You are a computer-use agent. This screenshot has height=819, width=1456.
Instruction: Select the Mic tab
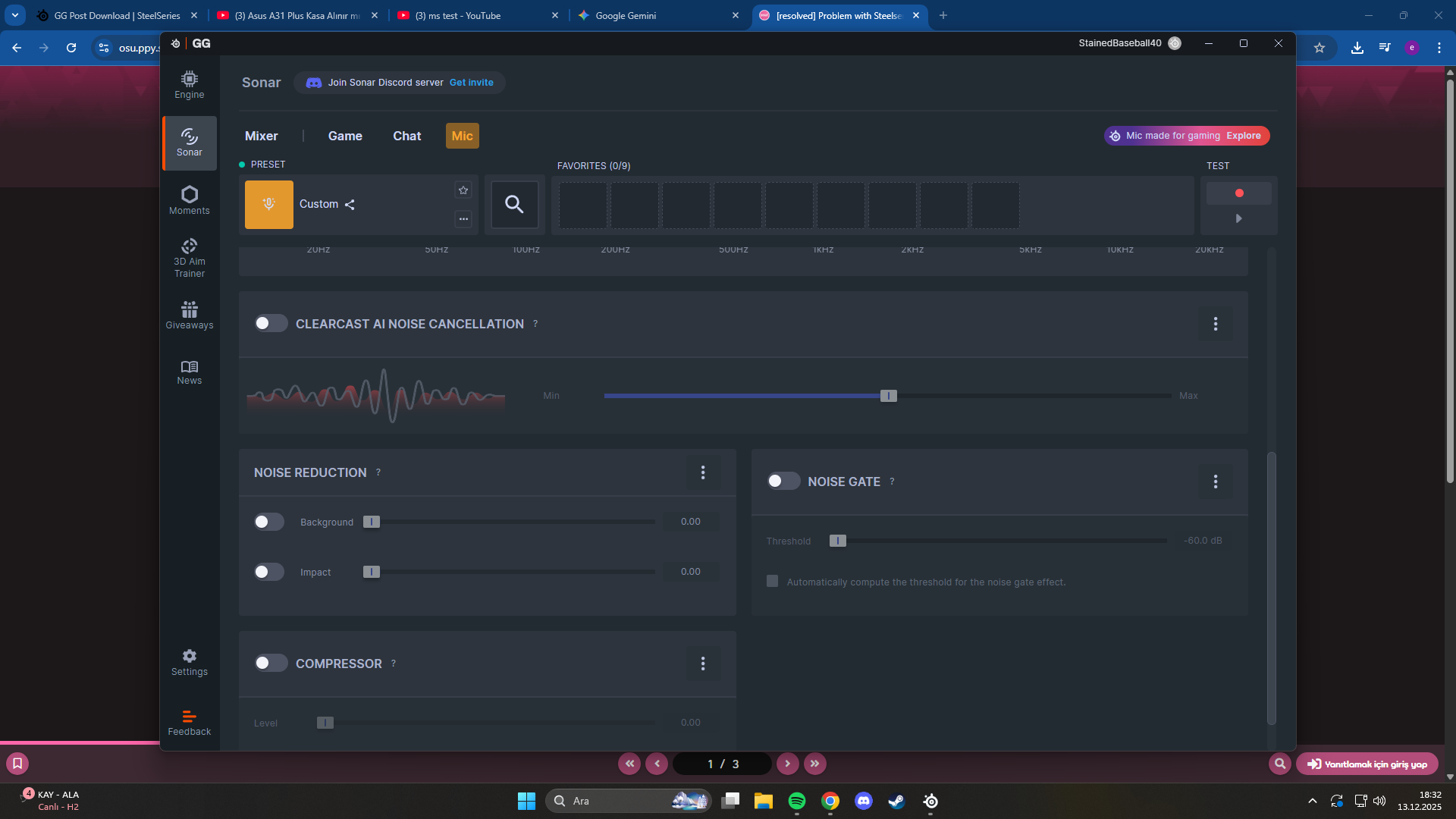click(x=463, y=136)
